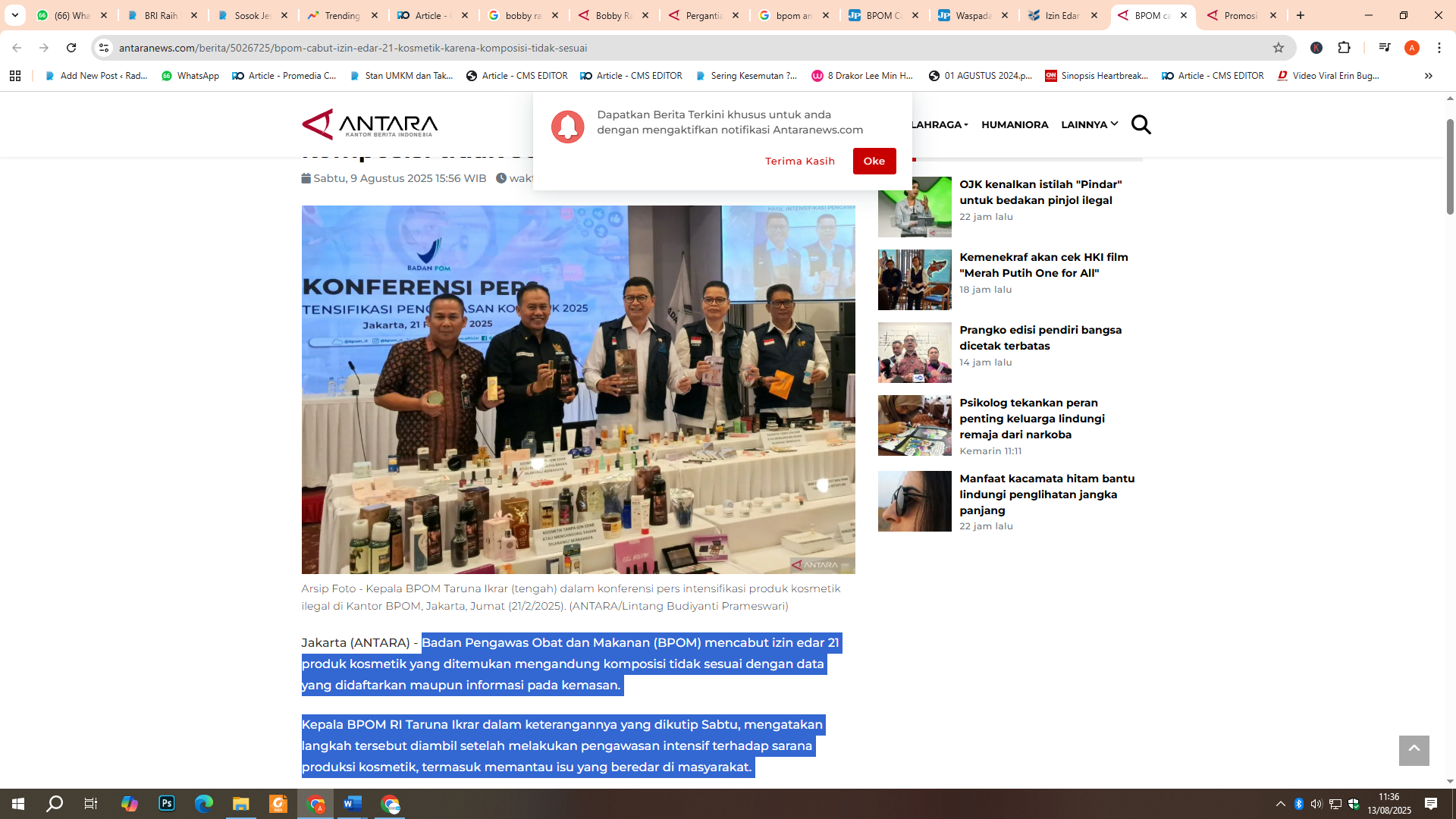1456x819 pixels.
Task: Dismiss notification with Terima Kasih
Action: pyautogui.click(x=800, y=161)
